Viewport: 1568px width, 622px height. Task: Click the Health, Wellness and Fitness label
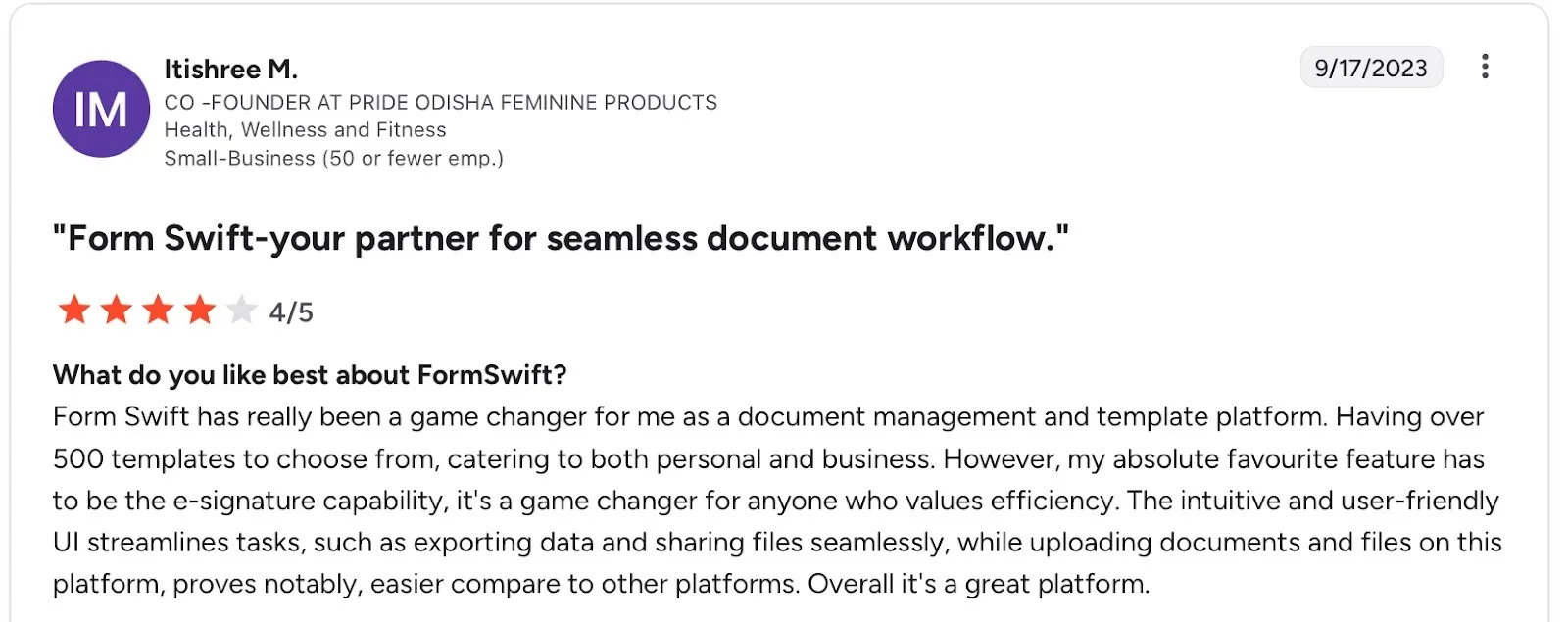coord(305,129)
